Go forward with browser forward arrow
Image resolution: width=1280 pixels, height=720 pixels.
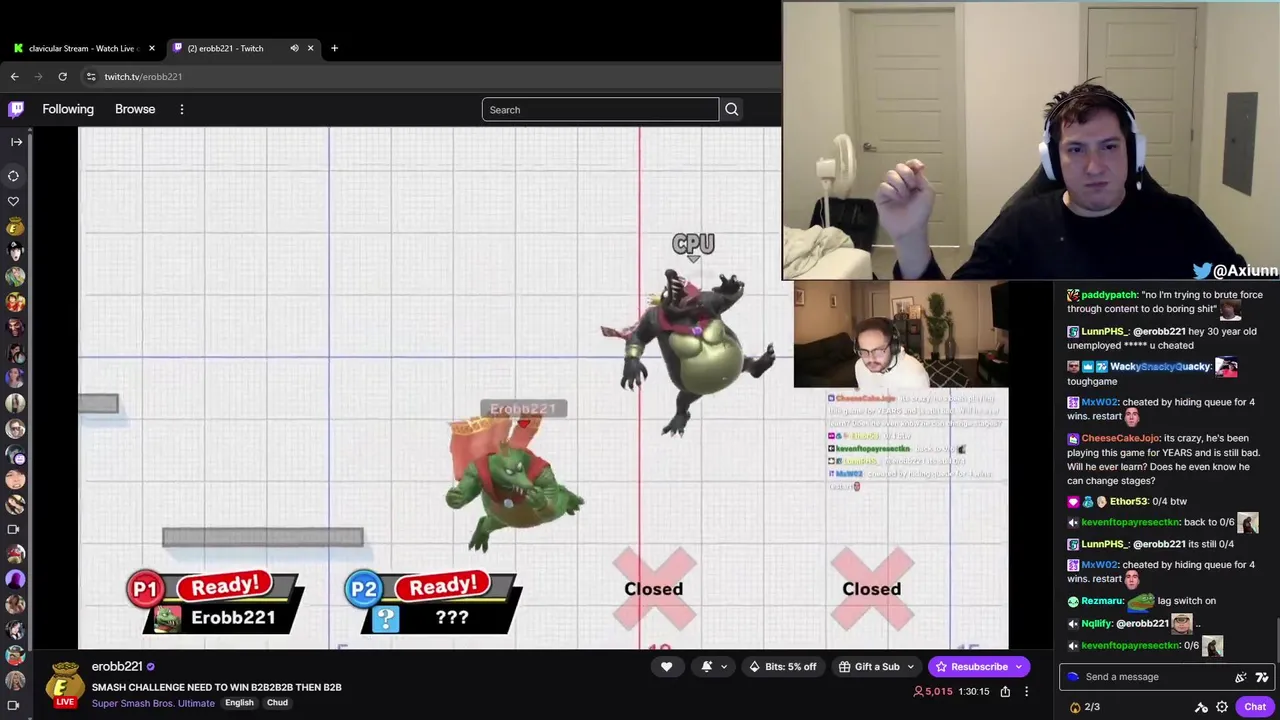click(39, 77)
